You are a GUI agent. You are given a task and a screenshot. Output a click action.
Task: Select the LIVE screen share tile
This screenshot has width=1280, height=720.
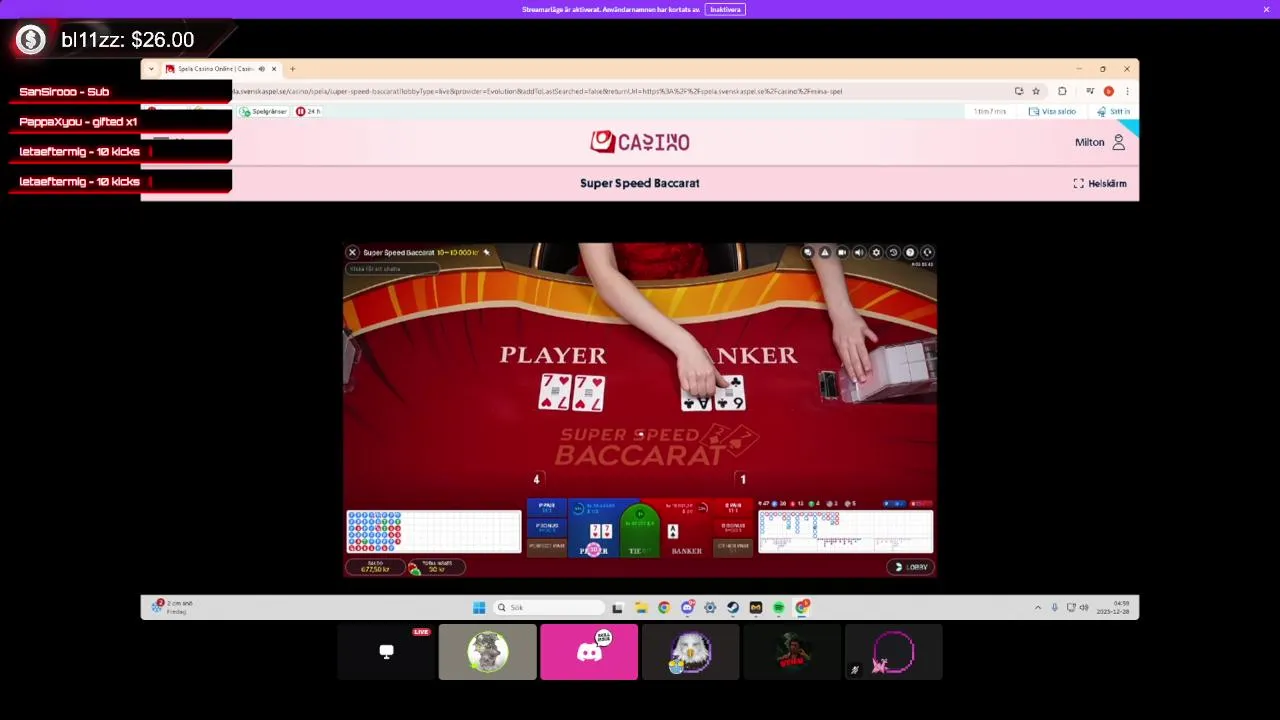(x=386, y=652)
